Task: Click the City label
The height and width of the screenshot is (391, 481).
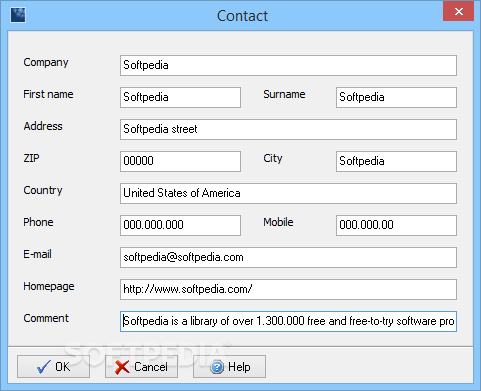Action: click(x=273, y=159)
